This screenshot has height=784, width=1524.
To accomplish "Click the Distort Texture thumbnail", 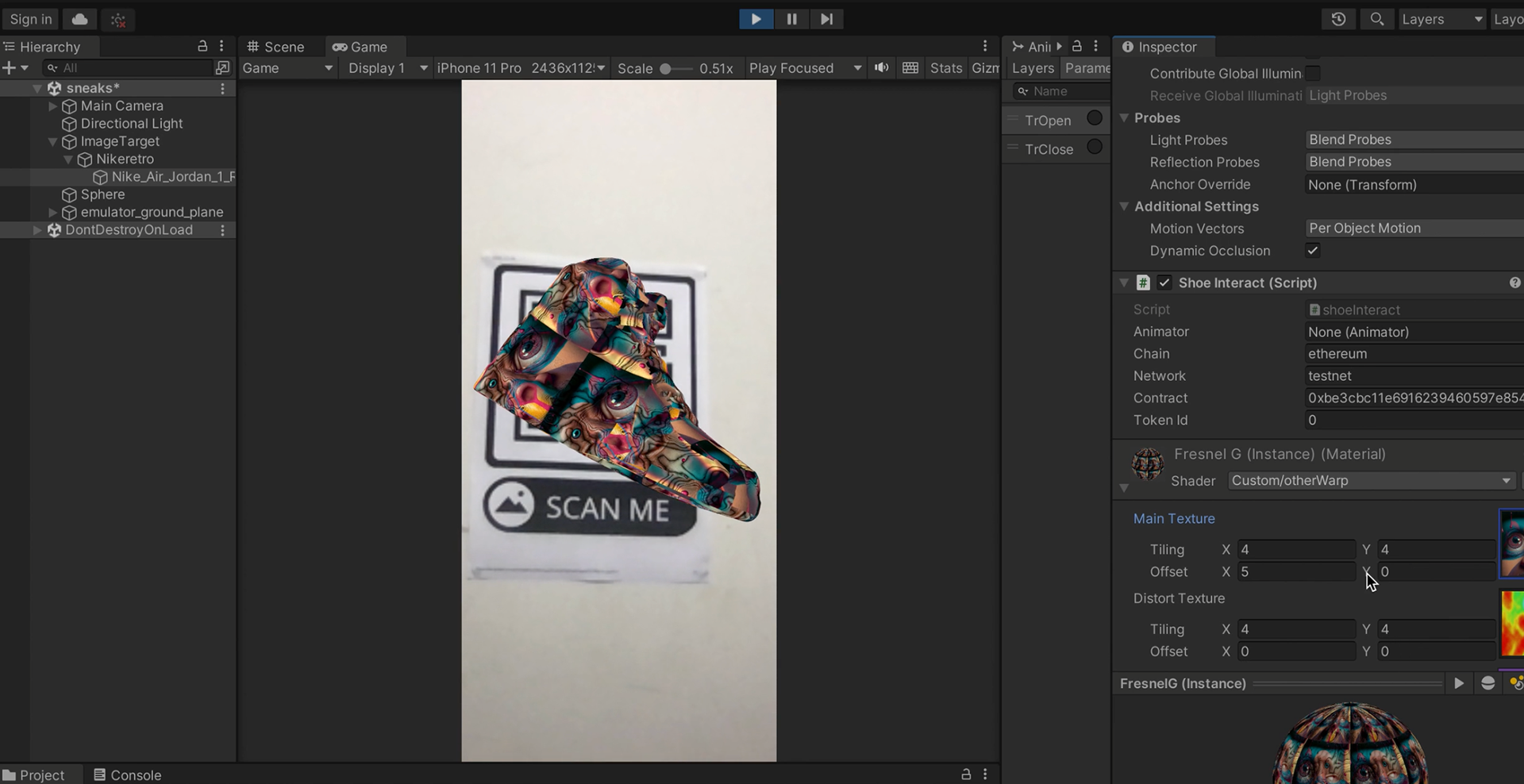I will (x=1511, y=624).
